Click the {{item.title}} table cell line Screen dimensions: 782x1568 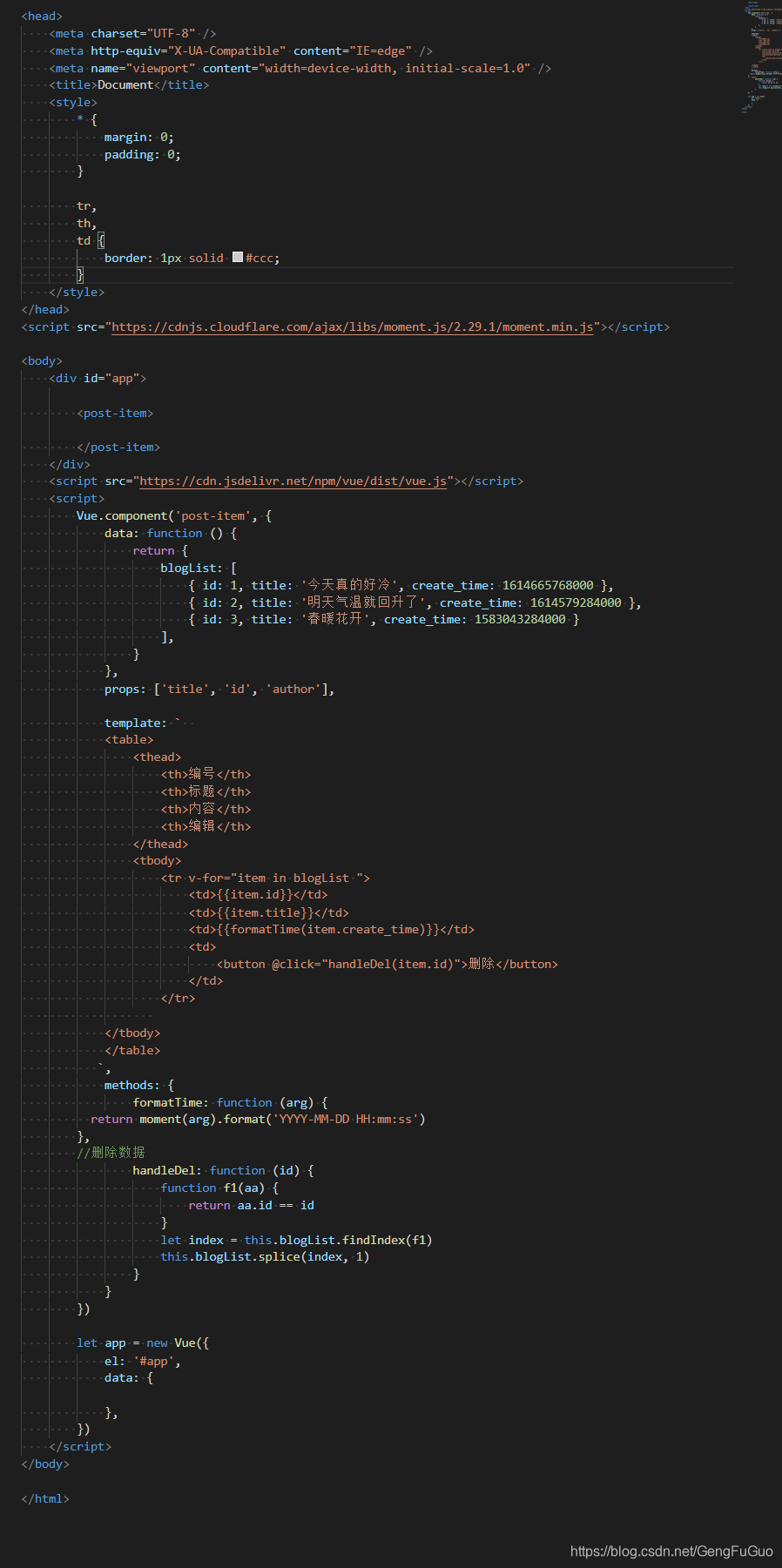click(268, 913)
